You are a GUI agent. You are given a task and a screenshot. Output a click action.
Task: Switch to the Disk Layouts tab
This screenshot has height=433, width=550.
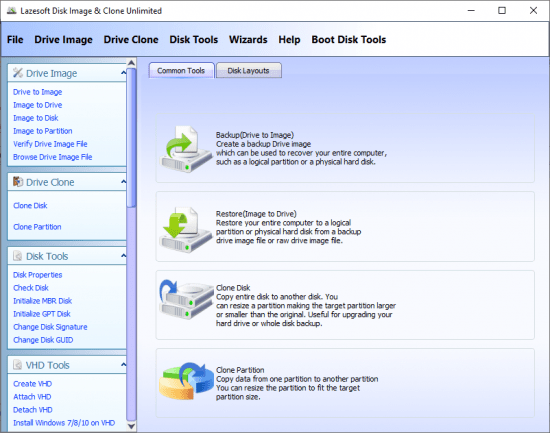(249, 71)
